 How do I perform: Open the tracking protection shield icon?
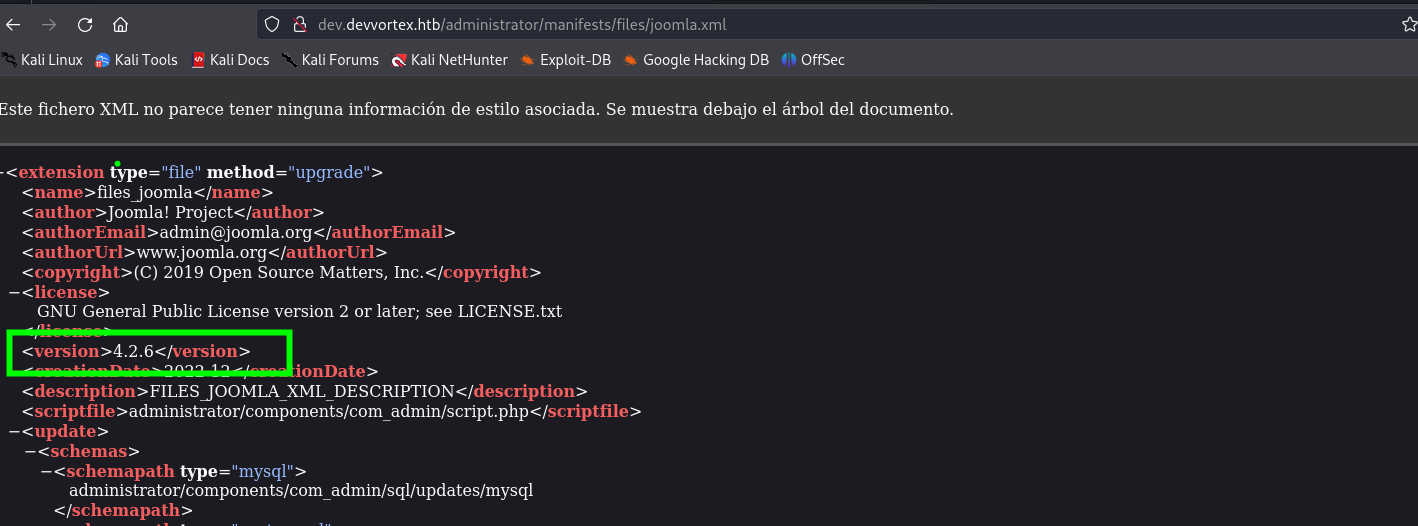(x=272, y=25)
